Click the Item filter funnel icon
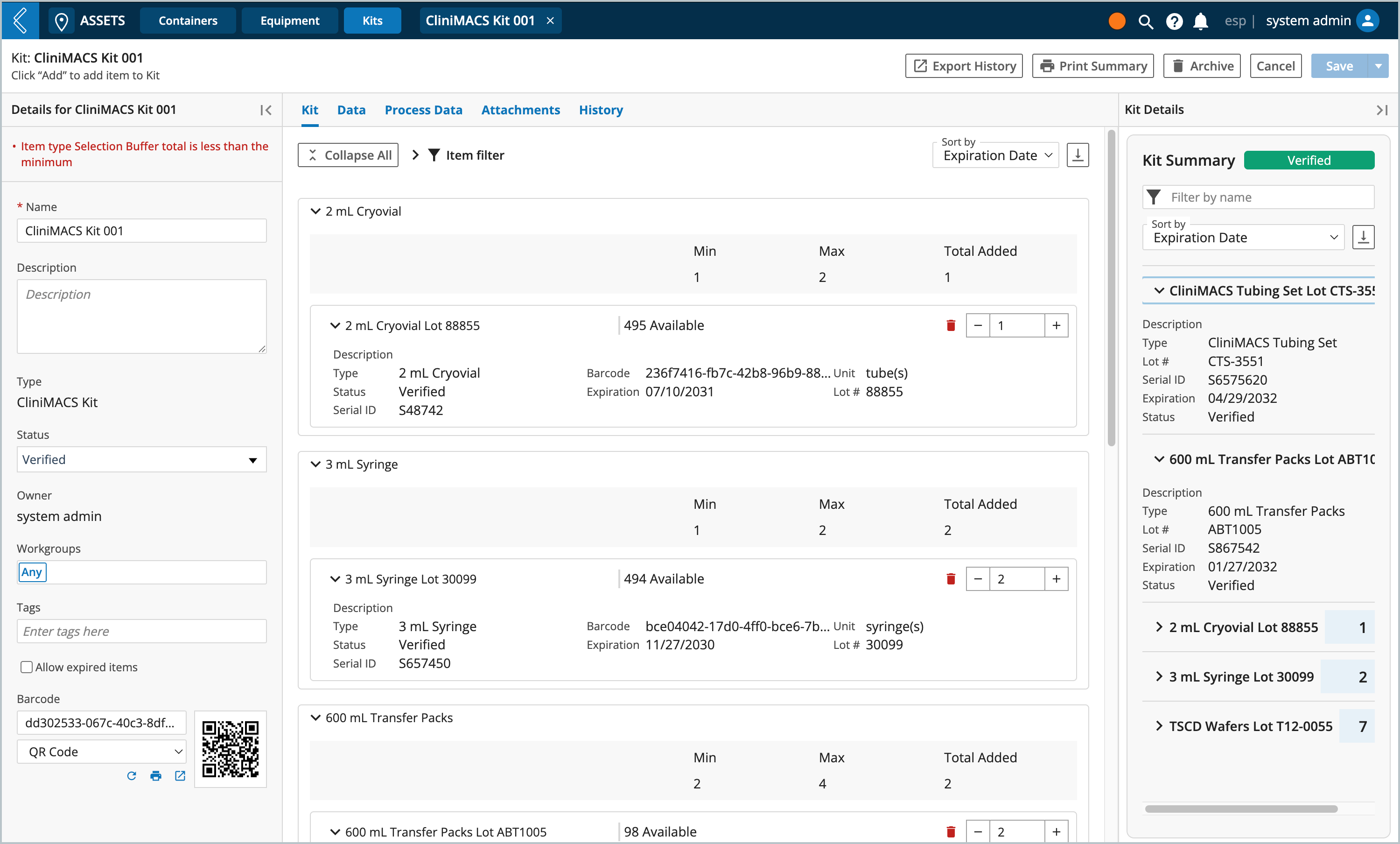Viewport: 1400px width, 844px height. pos(434,155)
